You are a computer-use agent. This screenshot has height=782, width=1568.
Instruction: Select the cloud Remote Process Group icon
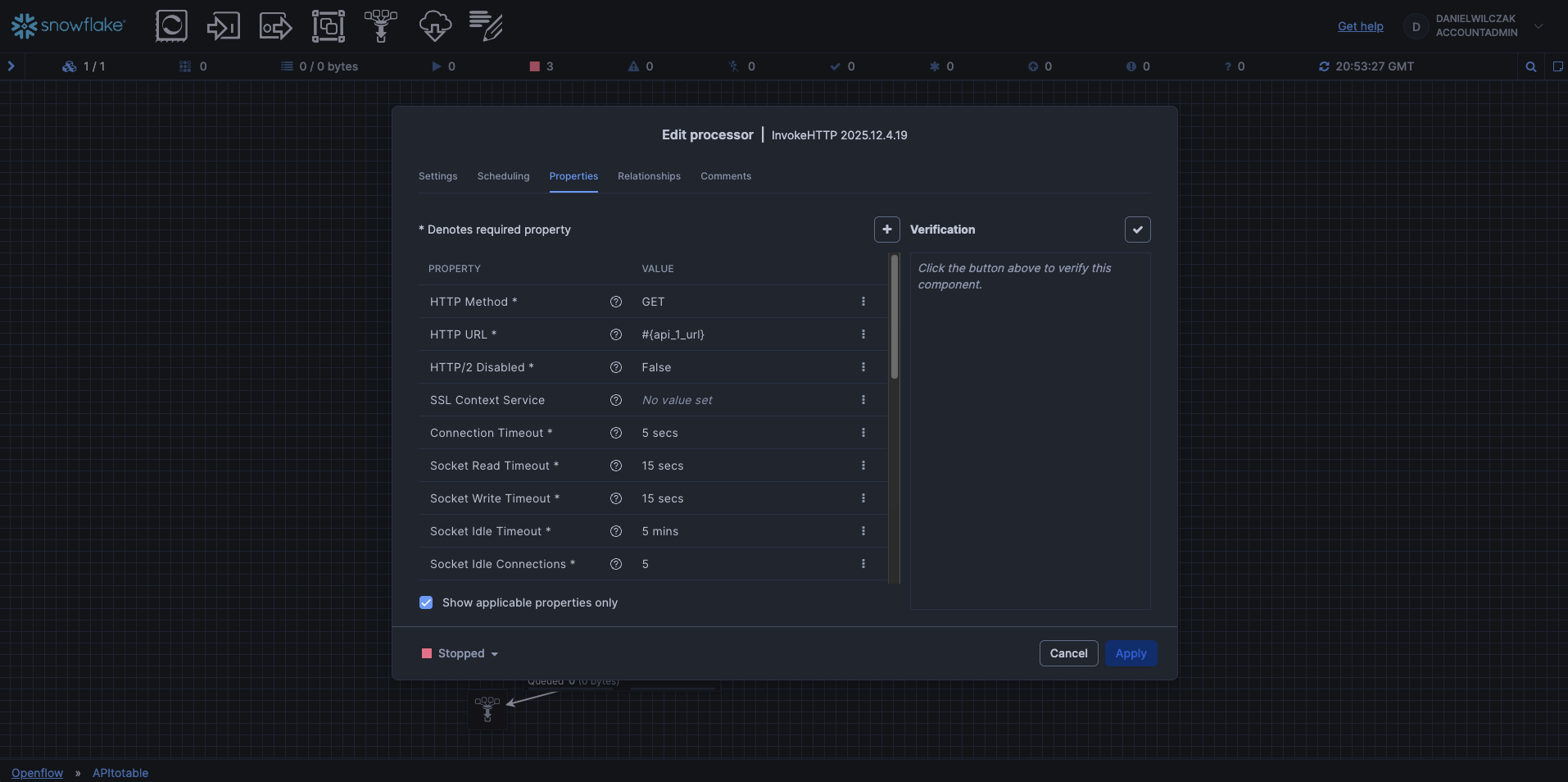click(434, 26)
